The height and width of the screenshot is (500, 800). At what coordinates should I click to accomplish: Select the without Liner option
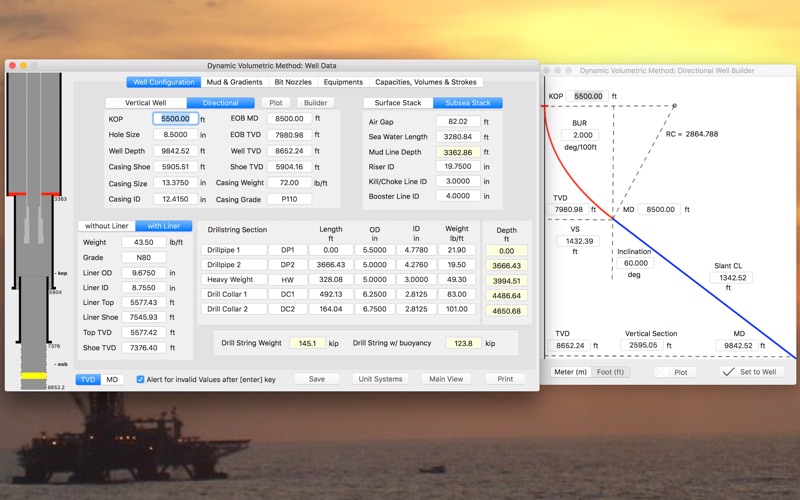[107, 226]
